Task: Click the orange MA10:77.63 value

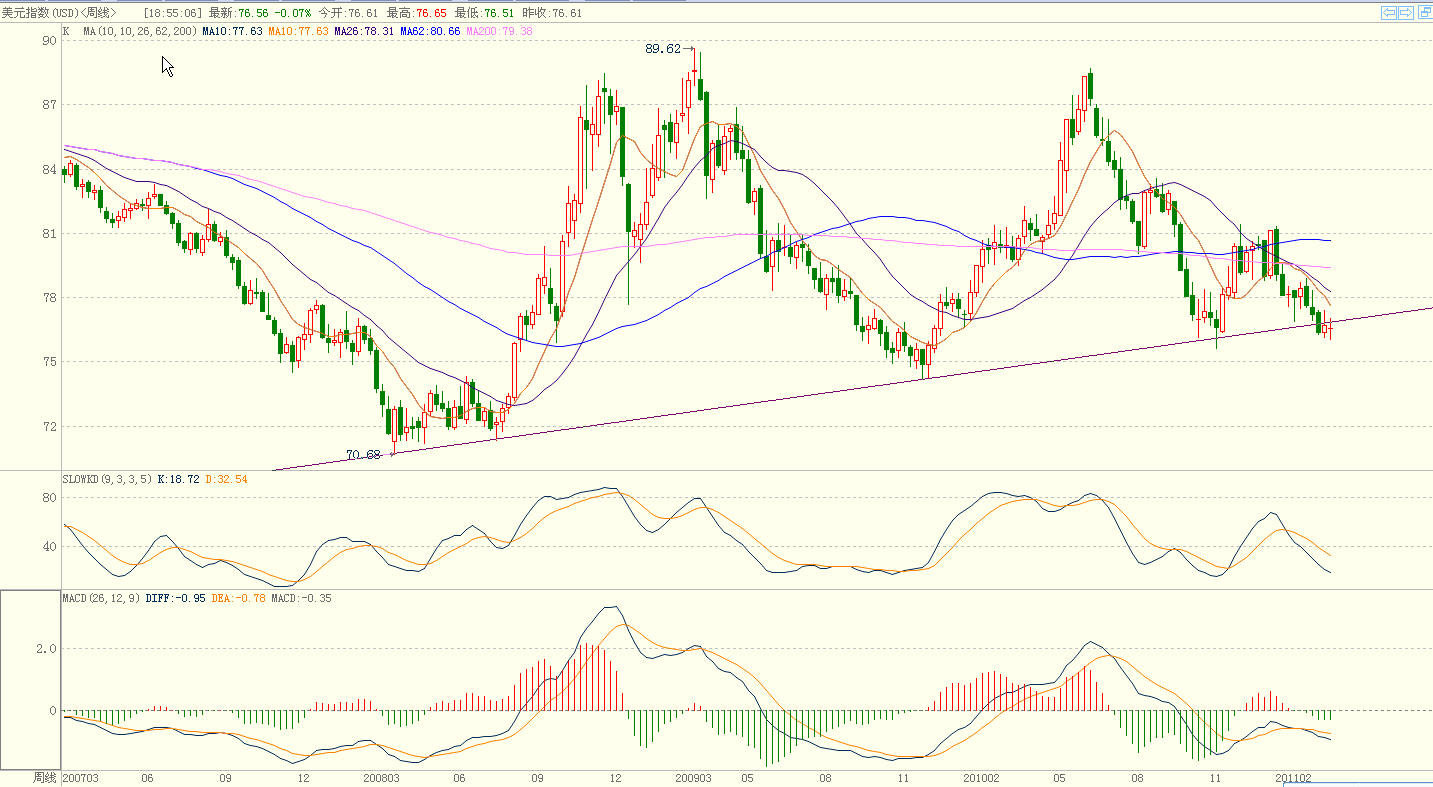Action: coord(298,32)
